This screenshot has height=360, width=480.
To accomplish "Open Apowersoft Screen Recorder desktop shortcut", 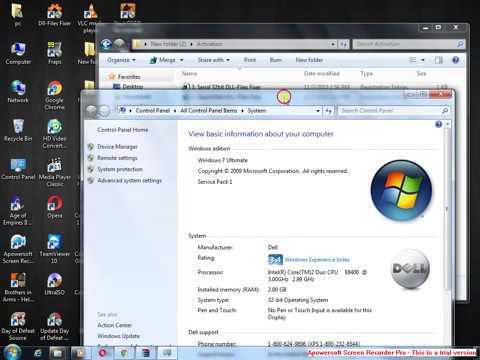I will [18, 248].
